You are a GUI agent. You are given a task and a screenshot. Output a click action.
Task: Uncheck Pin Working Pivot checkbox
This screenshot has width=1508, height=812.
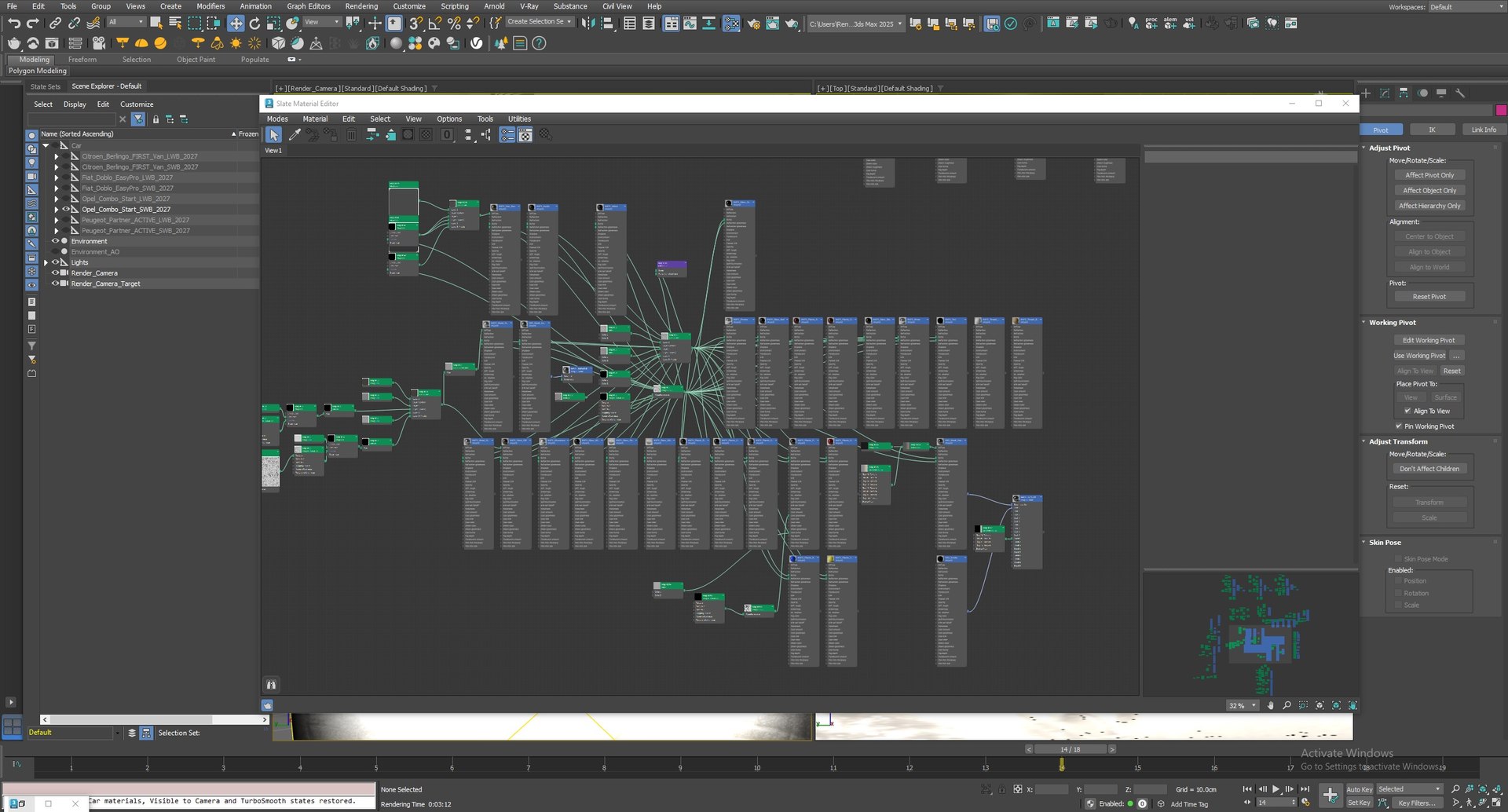1399,426
